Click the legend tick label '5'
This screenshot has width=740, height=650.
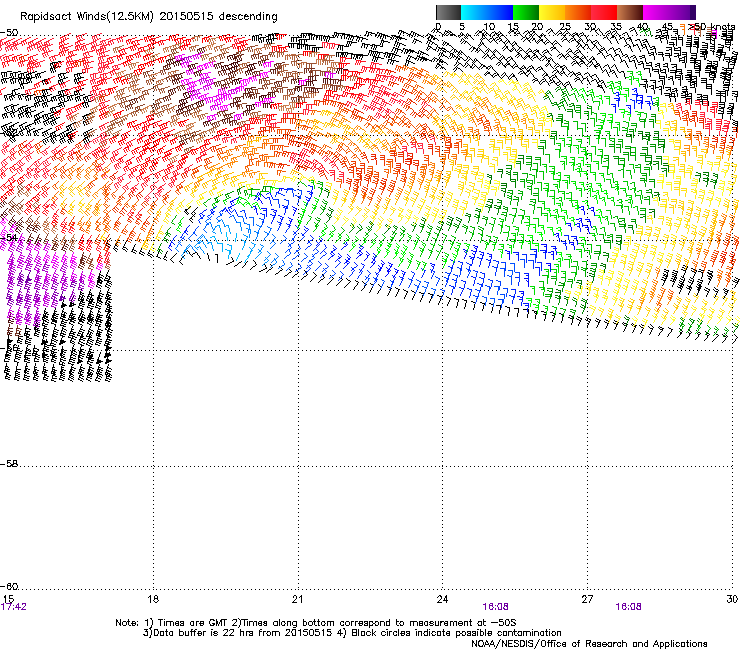462,27
